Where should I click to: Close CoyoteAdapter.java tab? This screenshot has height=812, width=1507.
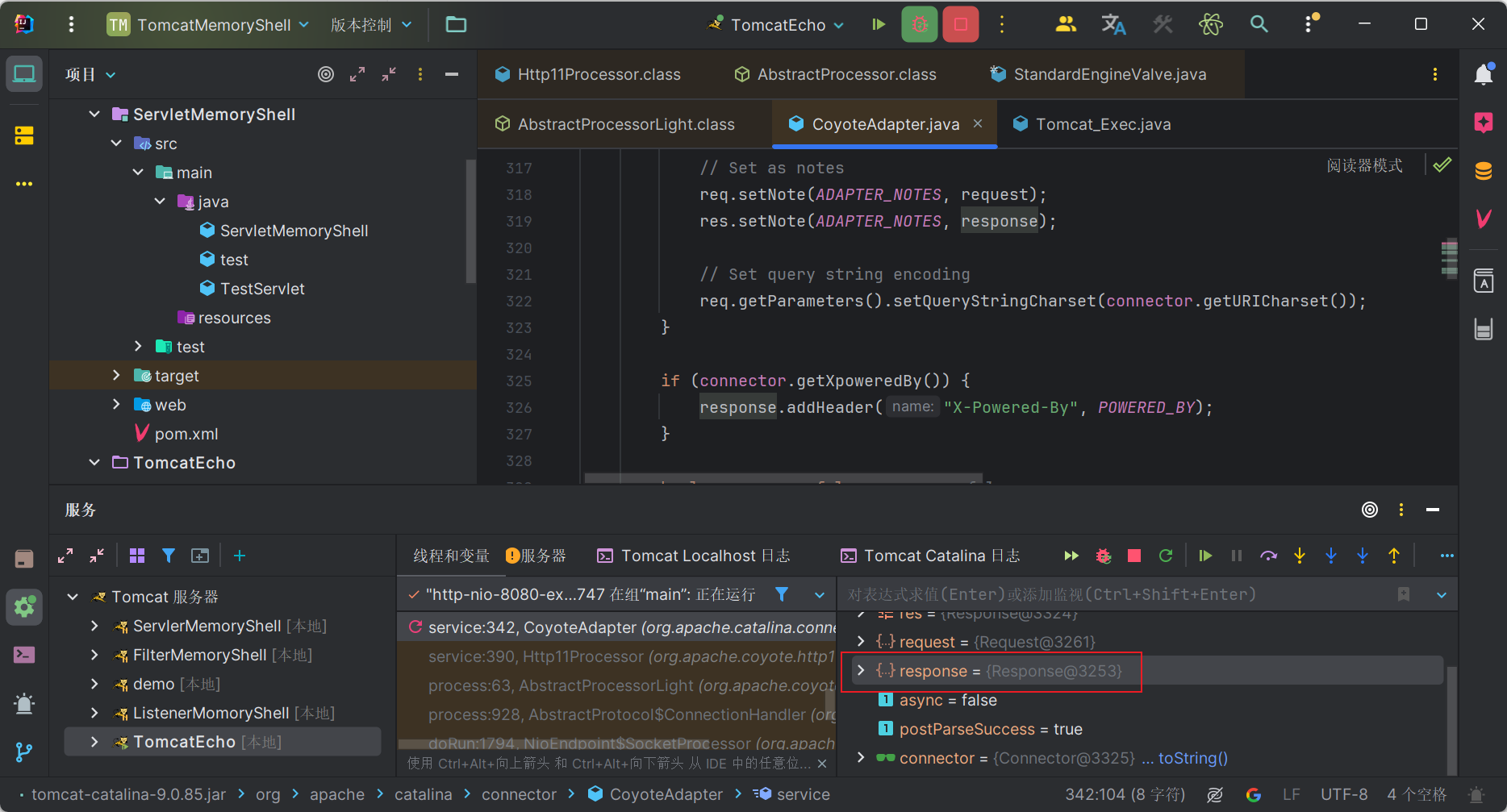(x=978, y=123)
